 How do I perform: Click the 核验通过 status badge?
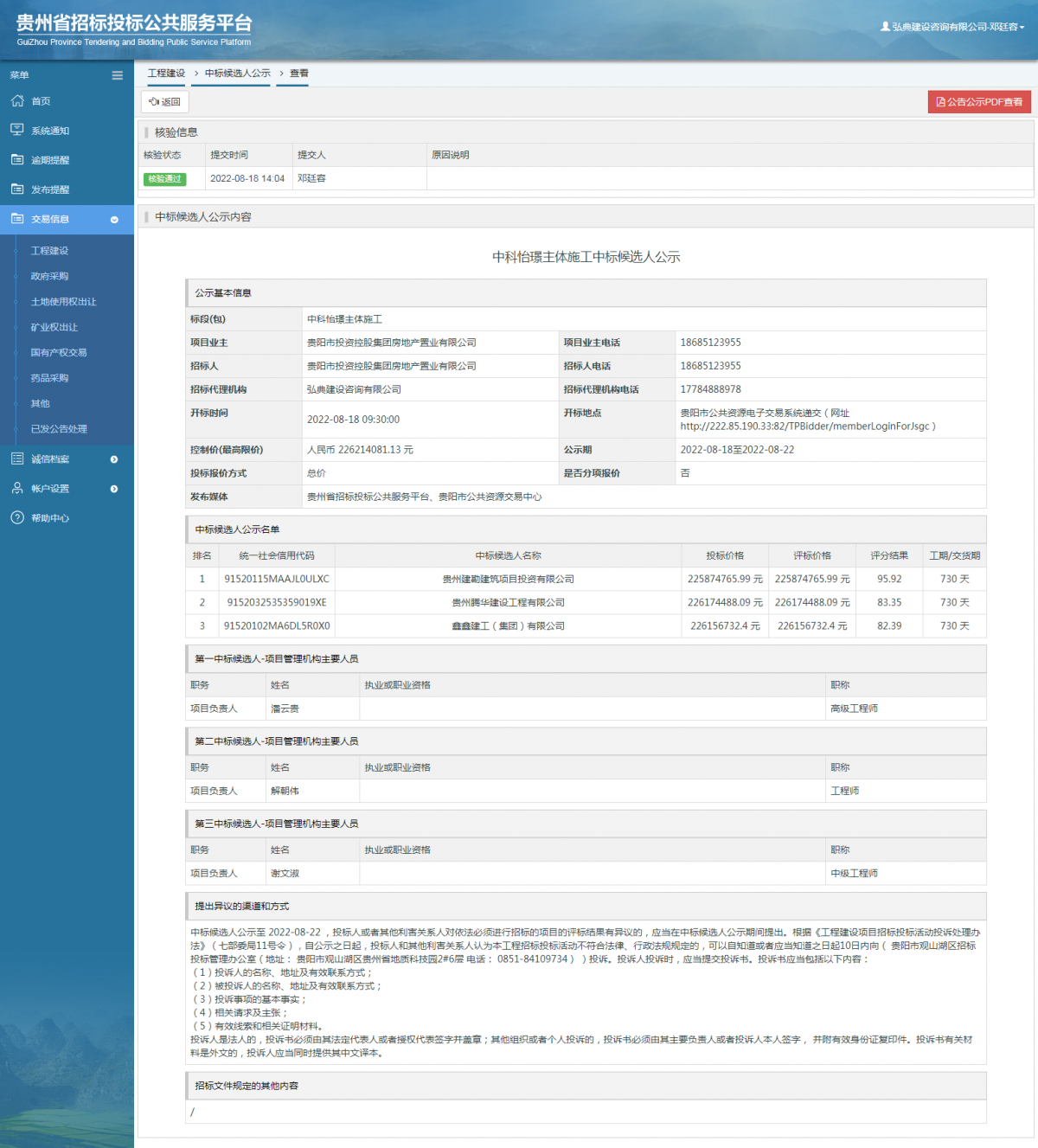tap(165, 179)
